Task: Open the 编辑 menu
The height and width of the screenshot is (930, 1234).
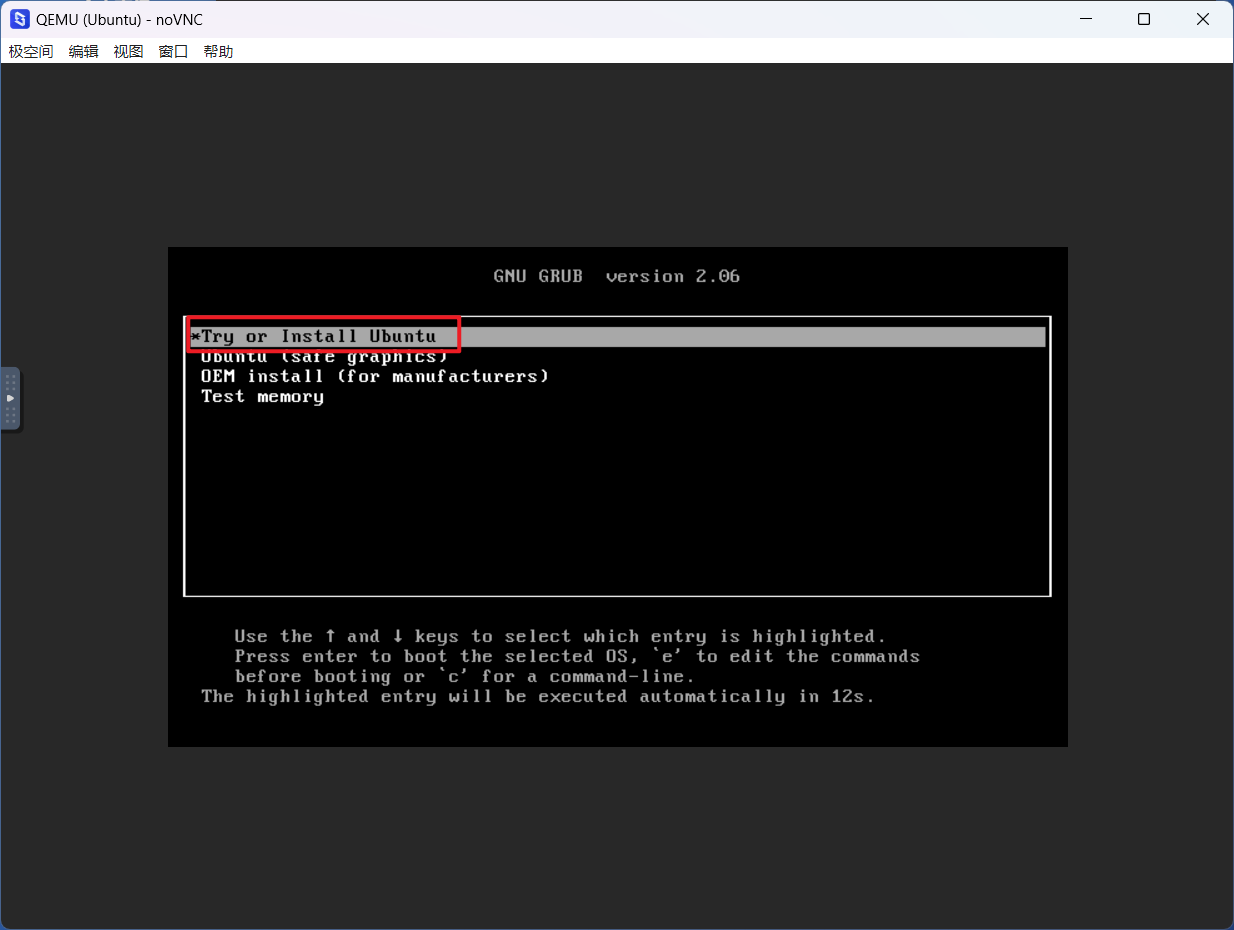Action: 83,51
